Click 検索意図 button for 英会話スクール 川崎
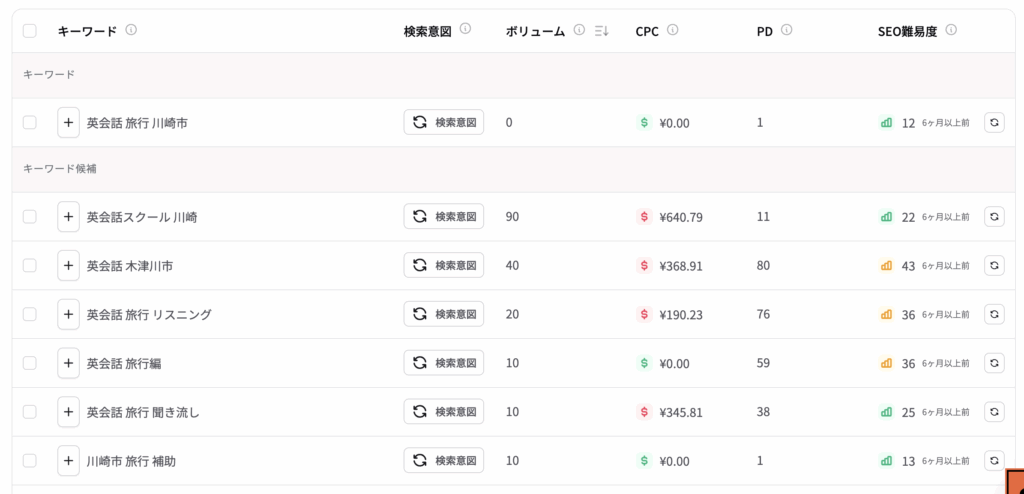This screenshot has width=1024, height=494. point(444,216)
